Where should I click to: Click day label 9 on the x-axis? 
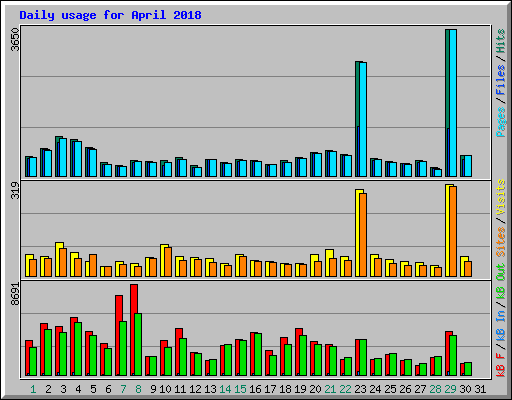pyautogui.click(x=153, y=389)
